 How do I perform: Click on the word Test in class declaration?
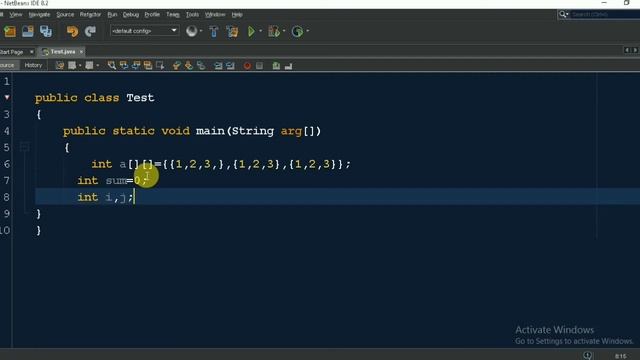tap(140, 98)
